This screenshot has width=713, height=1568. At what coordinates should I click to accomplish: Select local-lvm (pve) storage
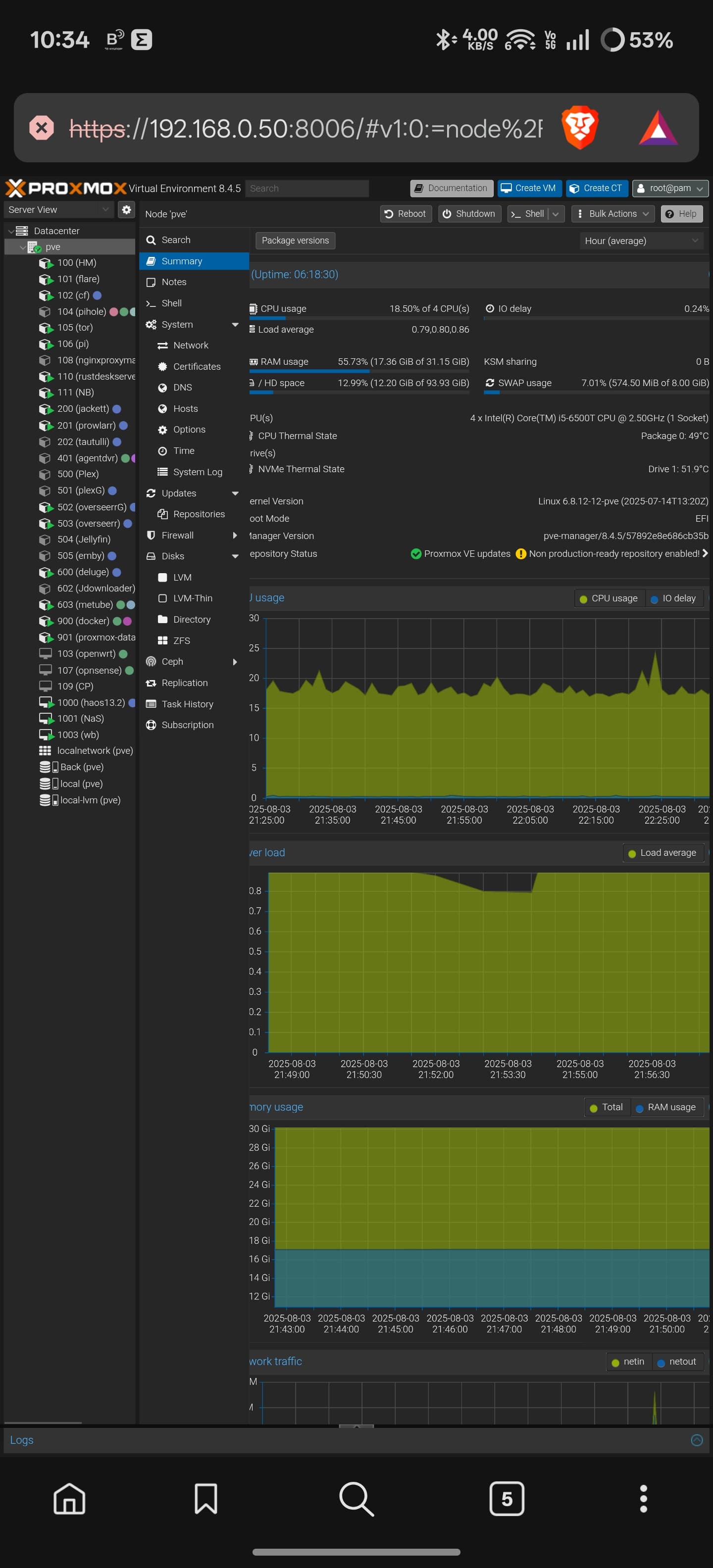click(69, 800)
